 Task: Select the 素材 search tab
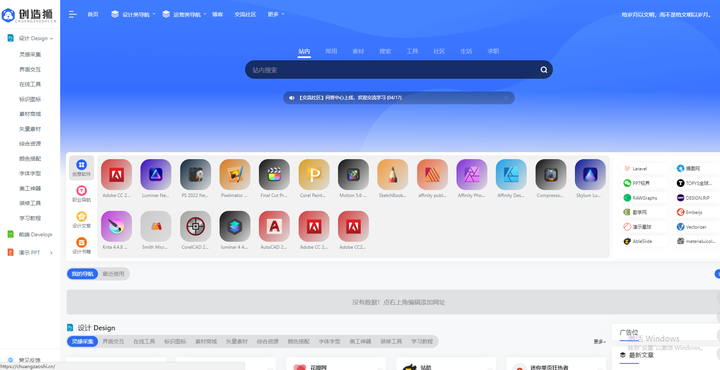pyautogui.click(x=358, y=51)
